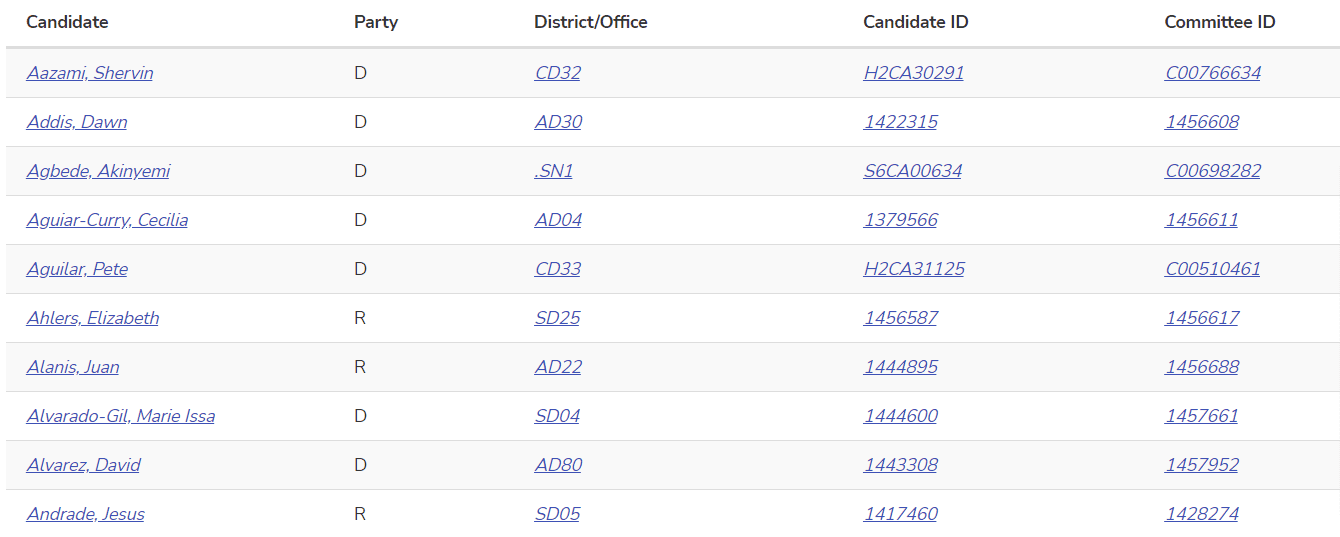The height and width of the screenshot is (537, 1340).
Task: Click the Aguilar, Pete name link
Action: (x=77, y=269)
